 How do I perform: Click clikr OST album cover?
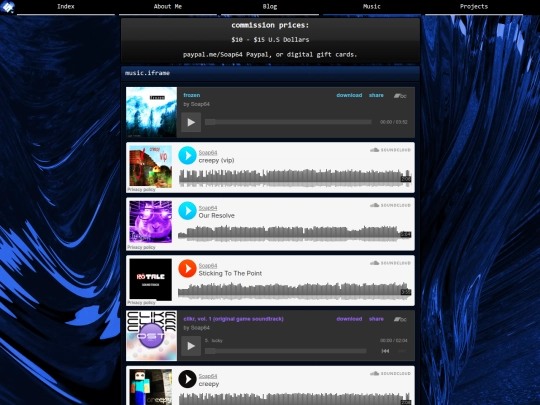(x=152, y=336)
